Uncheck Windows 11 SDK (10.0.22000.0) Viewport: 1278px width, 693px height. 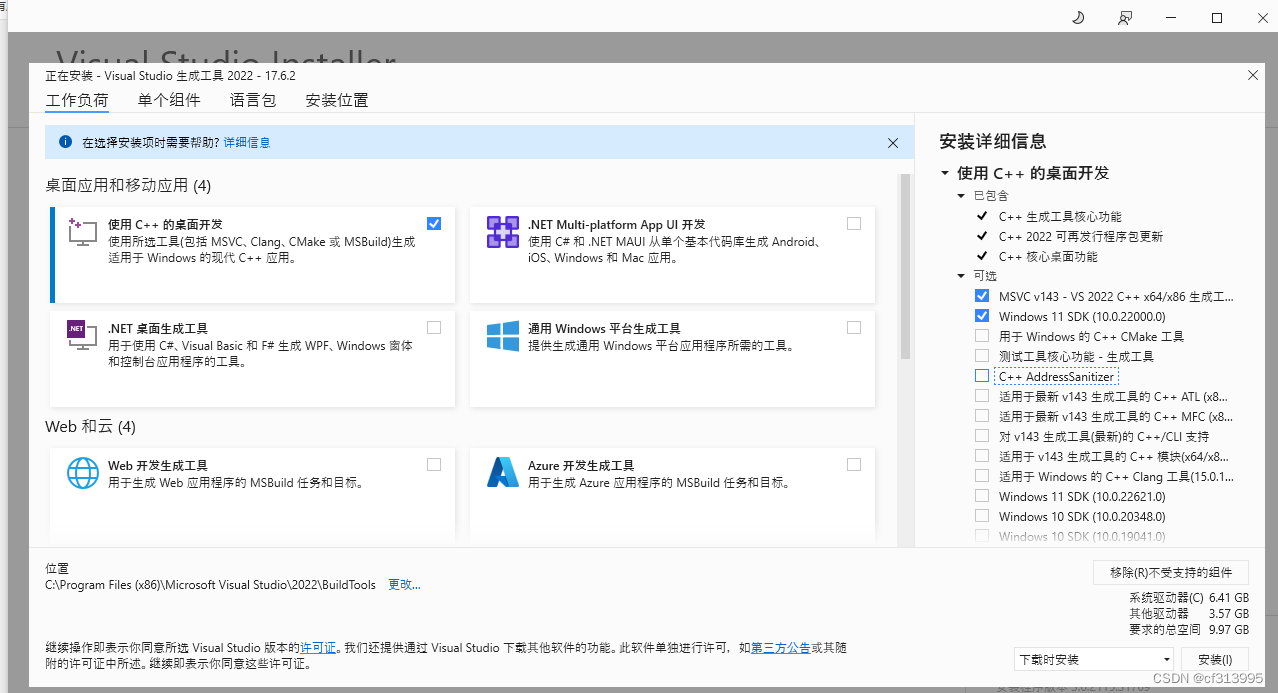coord(981,316)
